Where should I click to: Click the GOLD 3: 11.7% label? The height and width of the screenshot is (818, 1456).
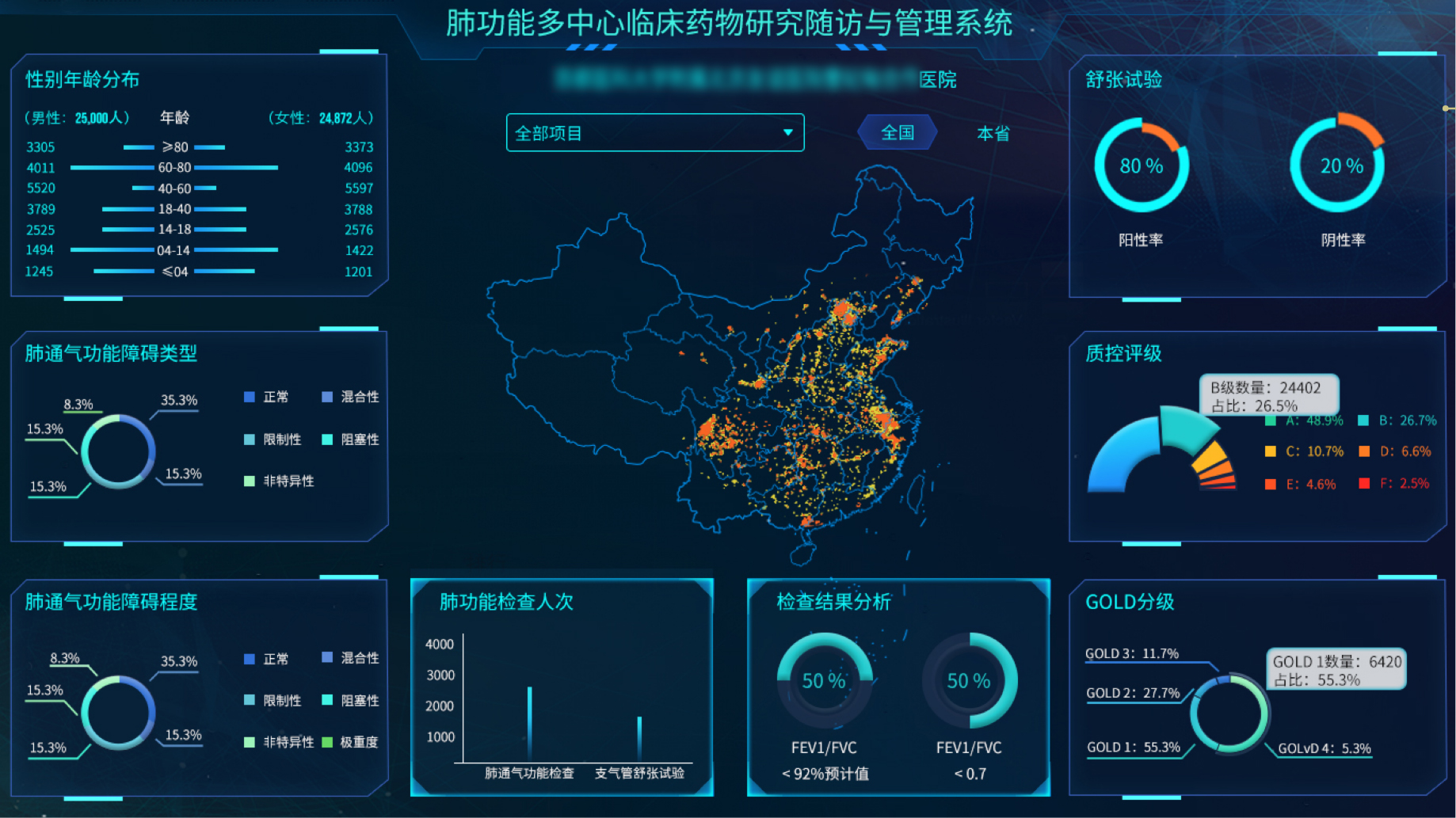(1131, 653)
